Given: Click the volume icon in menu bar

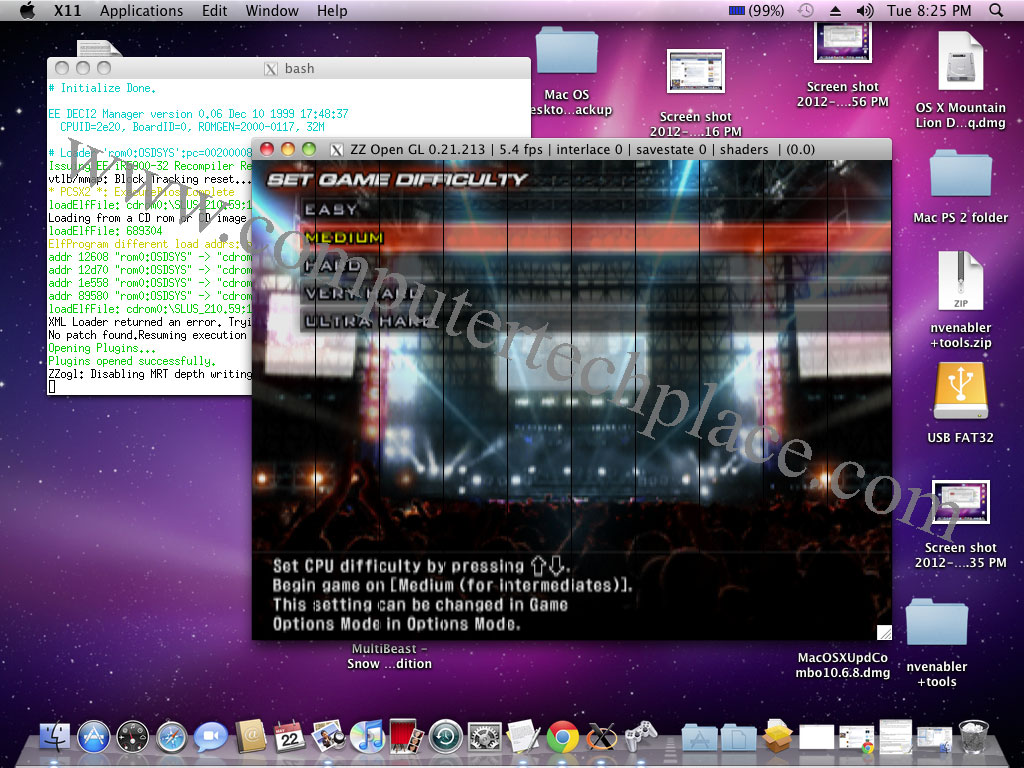Looking at the screenshot, I should pos(865,10).
